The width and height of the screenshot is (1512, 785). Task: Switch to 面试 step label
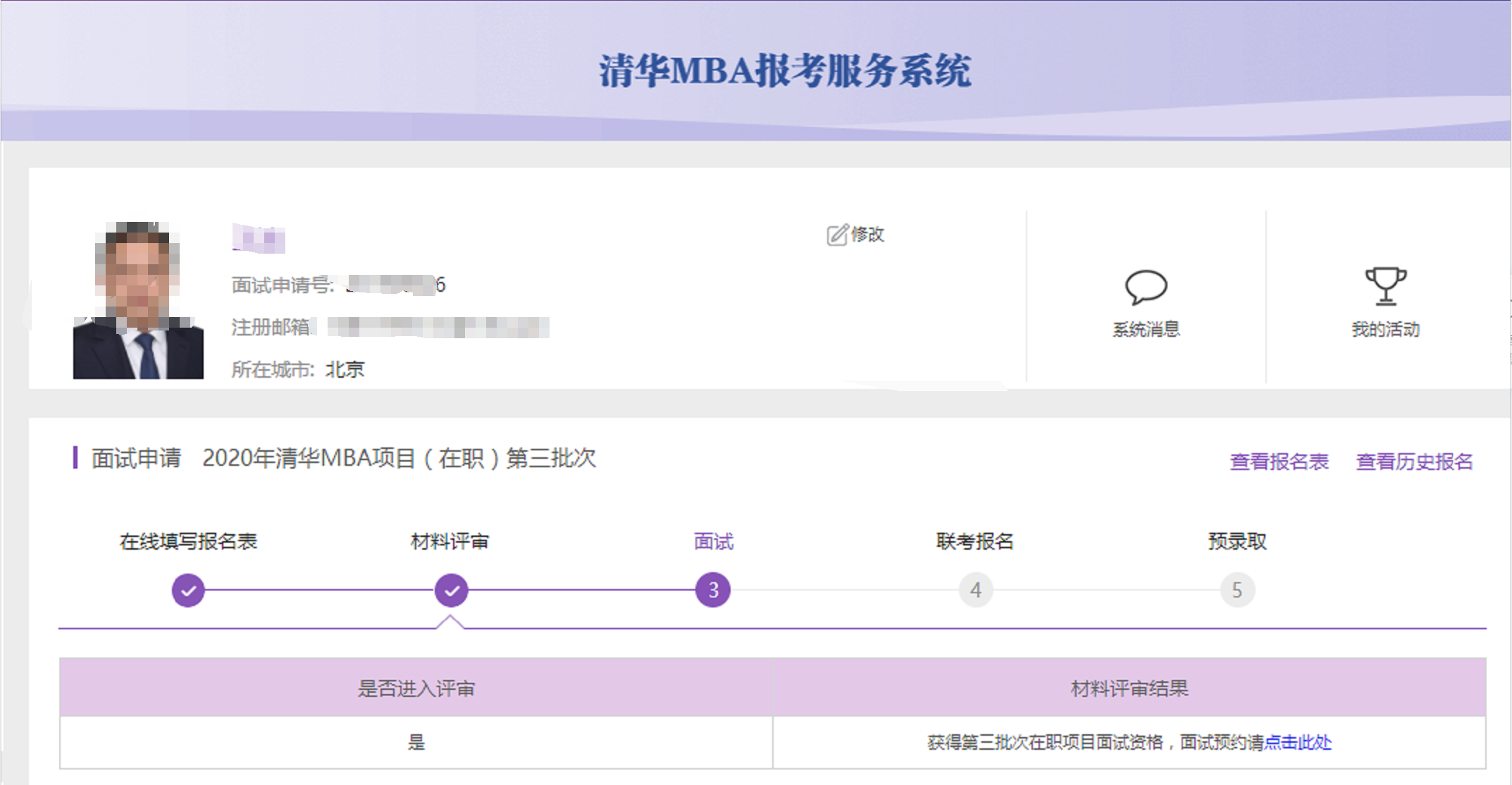[714, 541]
